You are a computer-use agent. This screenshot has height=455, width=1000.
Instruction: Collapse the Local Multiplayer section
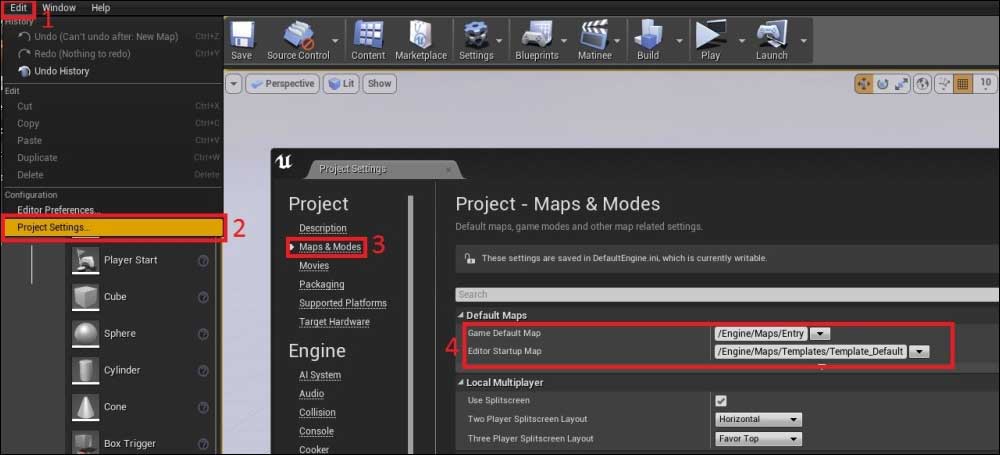461,382
